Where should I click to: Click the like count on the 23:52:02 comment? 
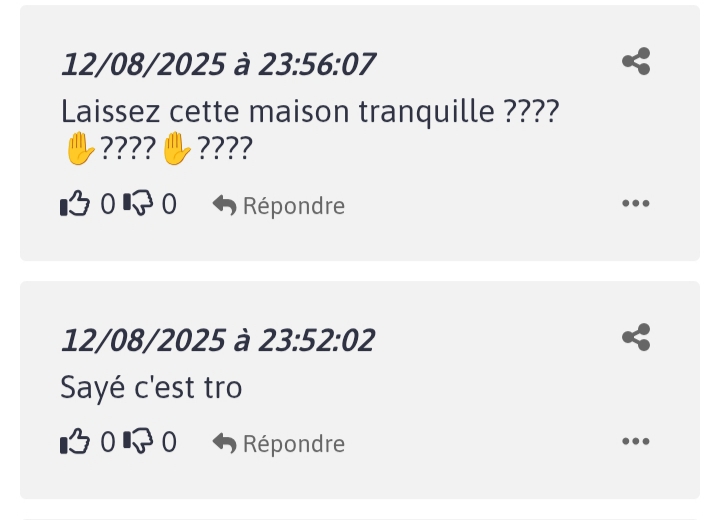pos(108,442)
